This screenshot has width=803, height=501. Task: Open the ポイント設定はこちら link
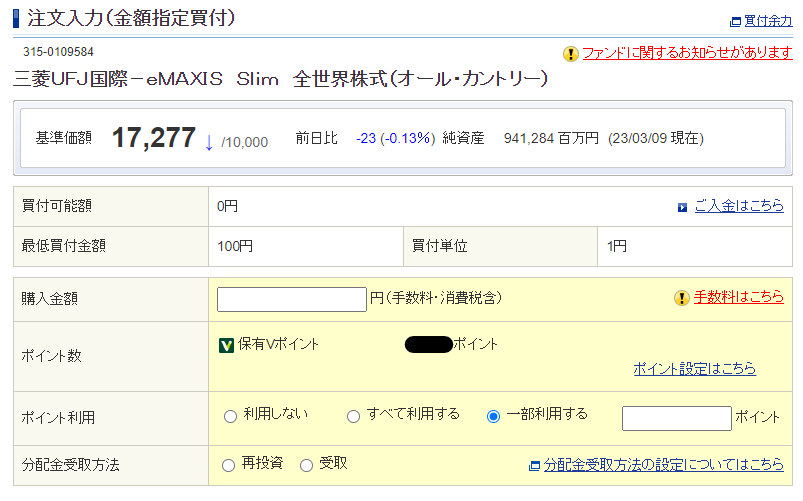click(694, 369)
